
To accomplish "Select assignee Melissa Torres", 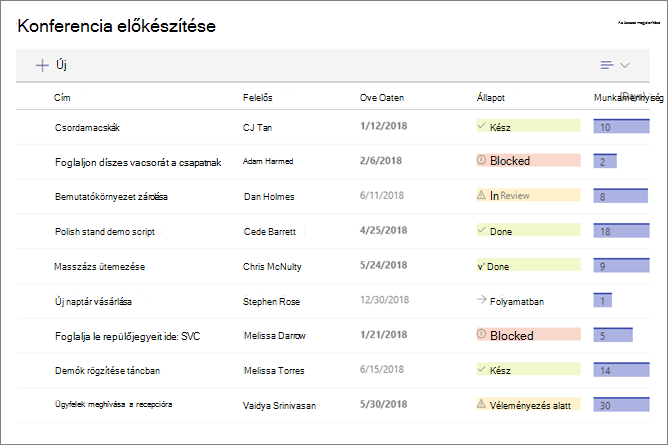I will 274,370.
